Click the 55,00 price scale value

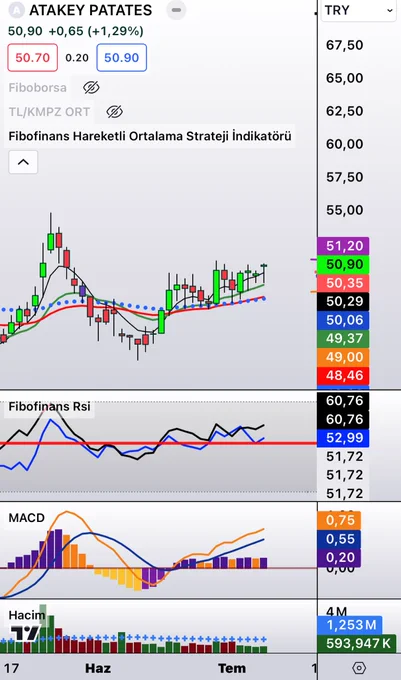[345, 210]
